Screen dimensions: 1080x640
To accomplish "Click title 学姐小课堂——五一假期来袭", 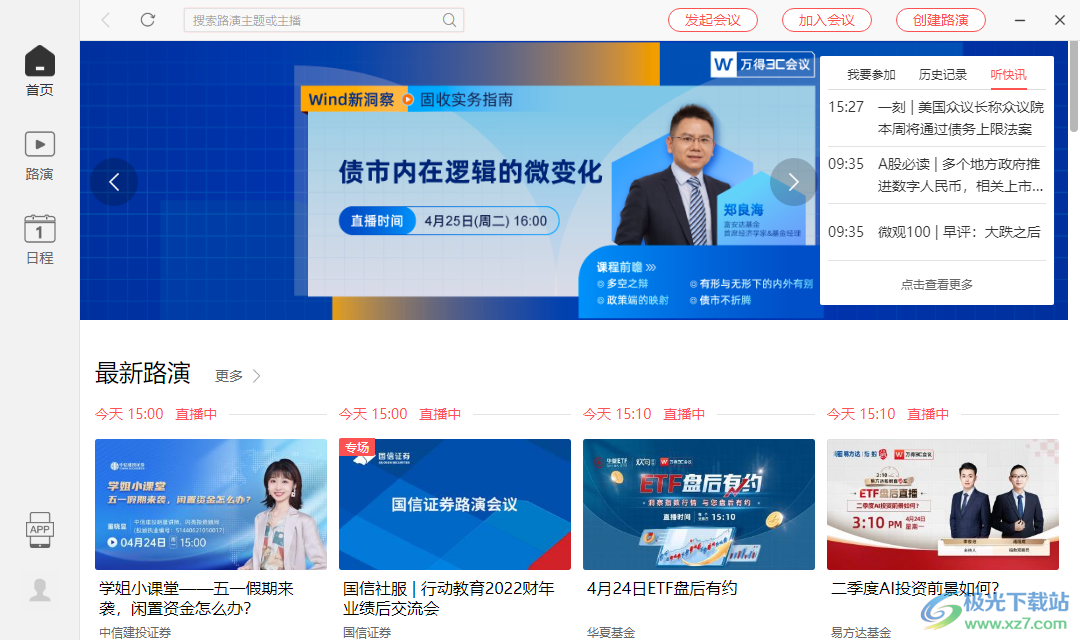I will [x=196, y=598].
